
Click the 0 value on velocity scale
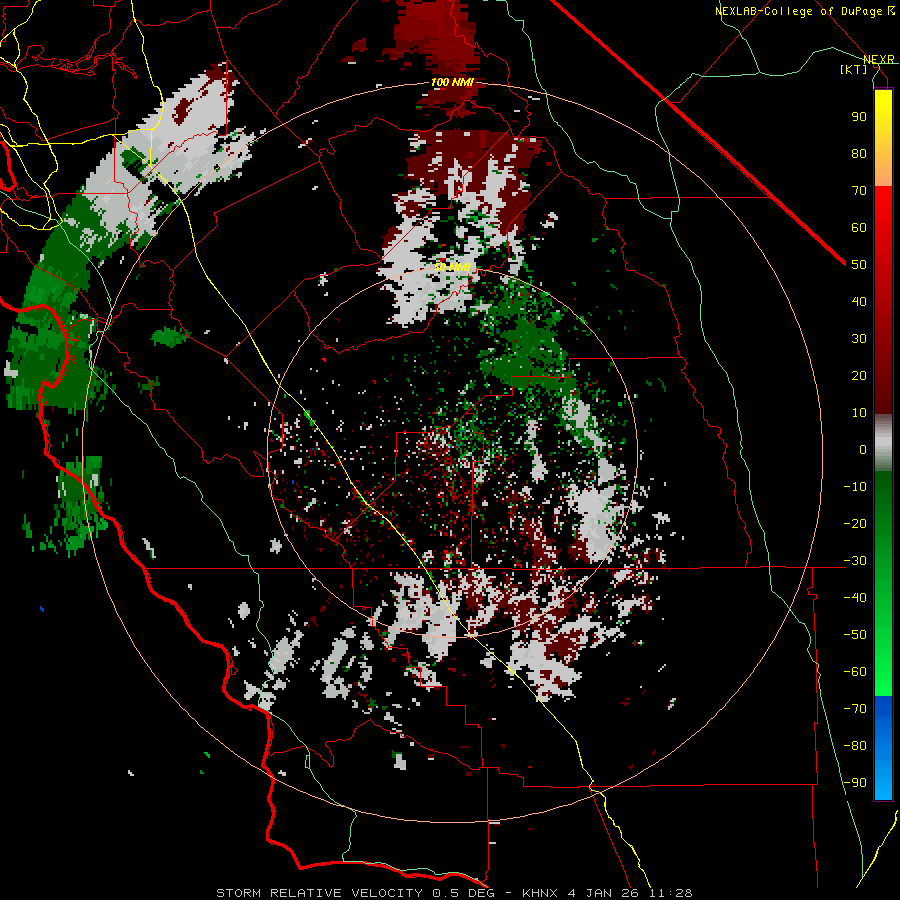click(863, 450)
